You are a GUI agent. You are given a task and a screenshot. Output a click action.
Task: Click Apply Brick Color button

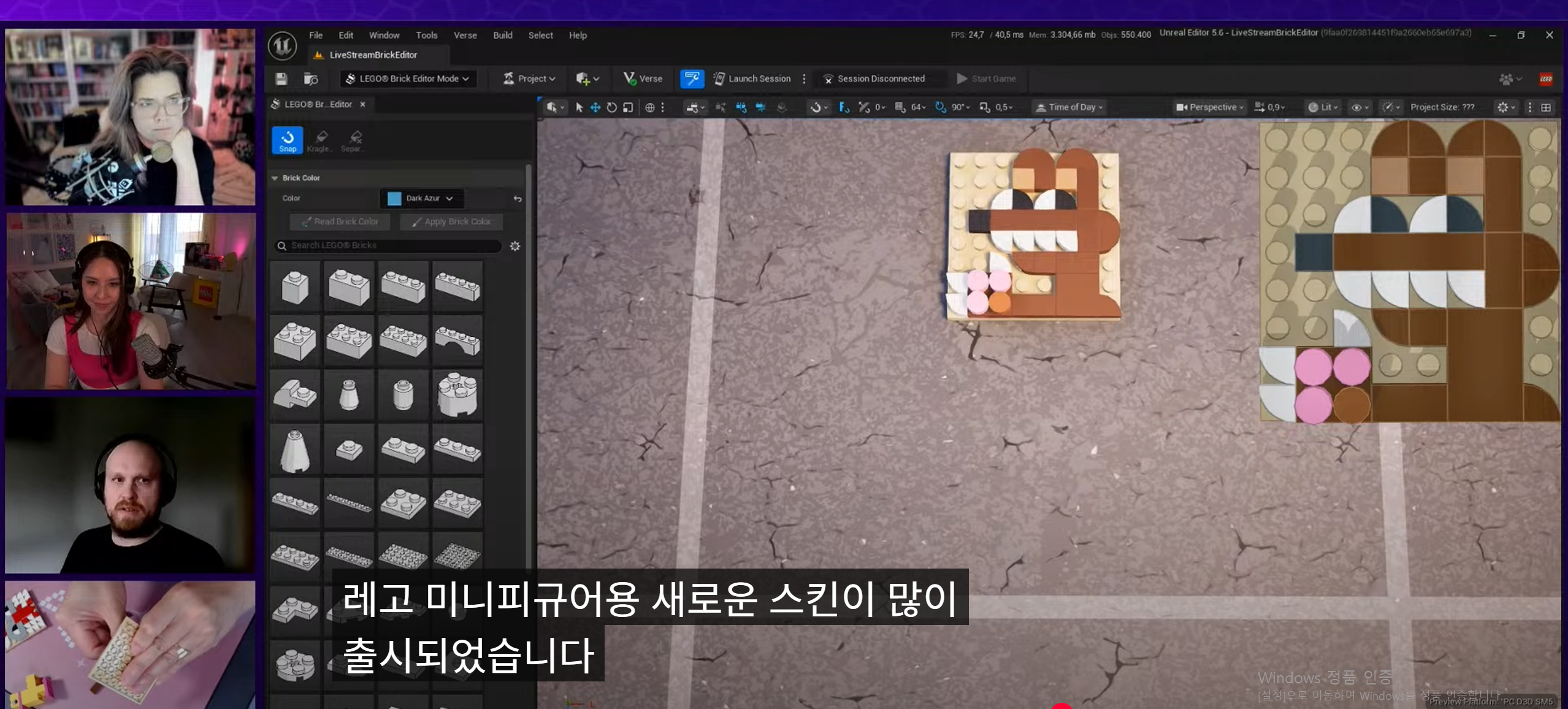(451, 221)
